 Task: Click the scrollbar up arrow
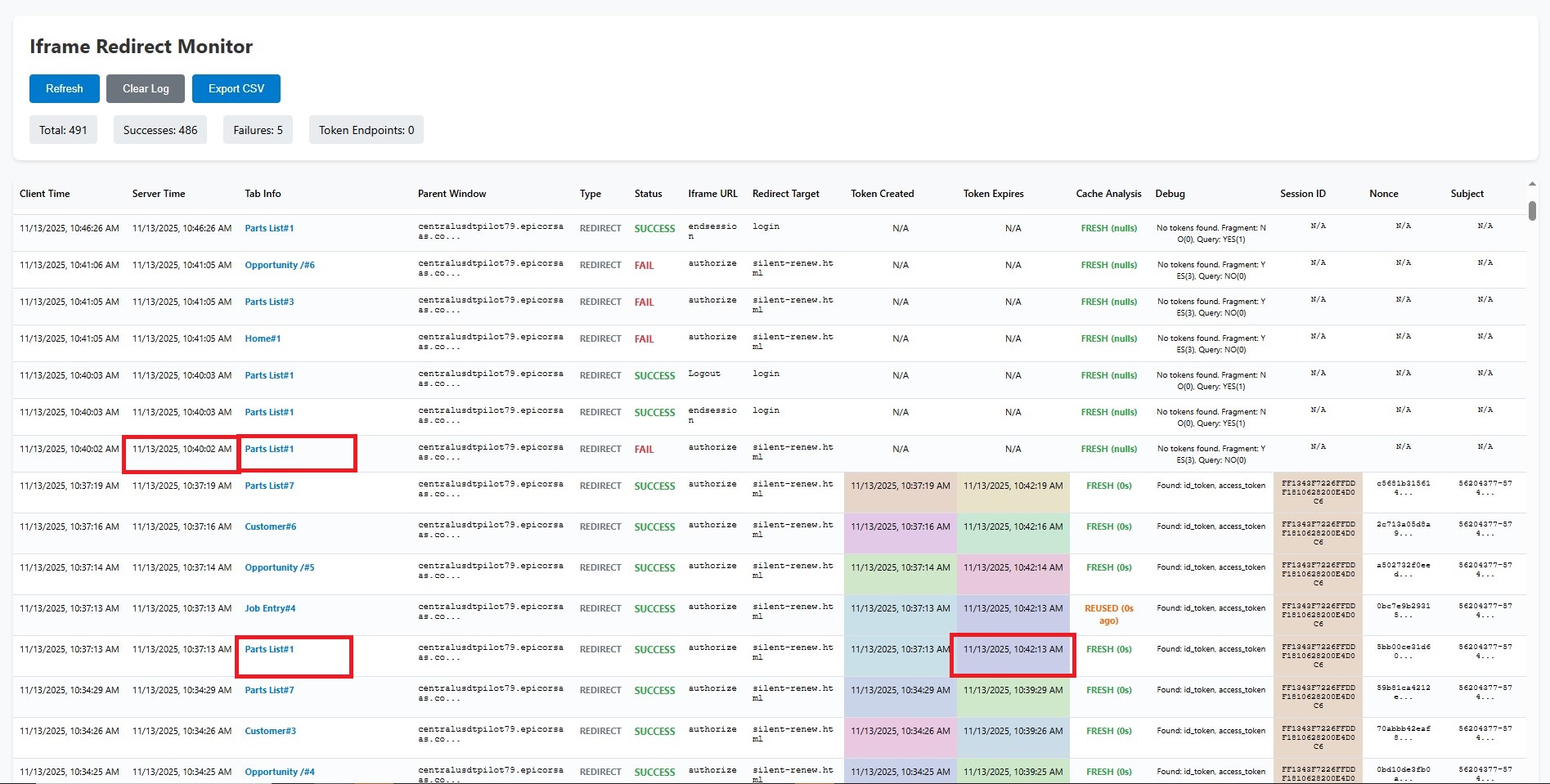(x=1532, y=184)
